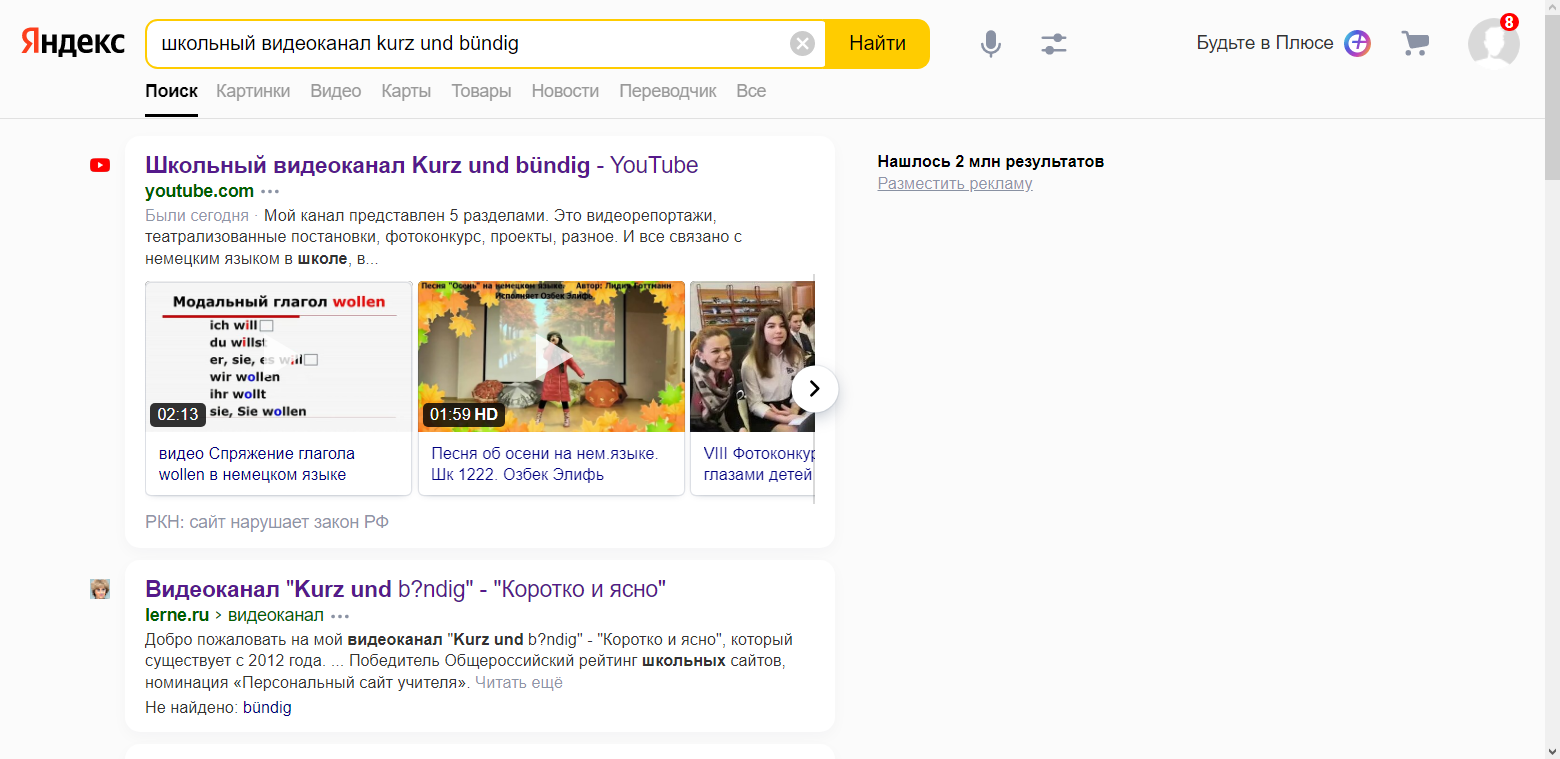Image resolution: width=1560 pixels, height=759 pixels.
Task: Open 'VIII Фотоконкурс глазами детей' video title
Action: click(758, 464)
